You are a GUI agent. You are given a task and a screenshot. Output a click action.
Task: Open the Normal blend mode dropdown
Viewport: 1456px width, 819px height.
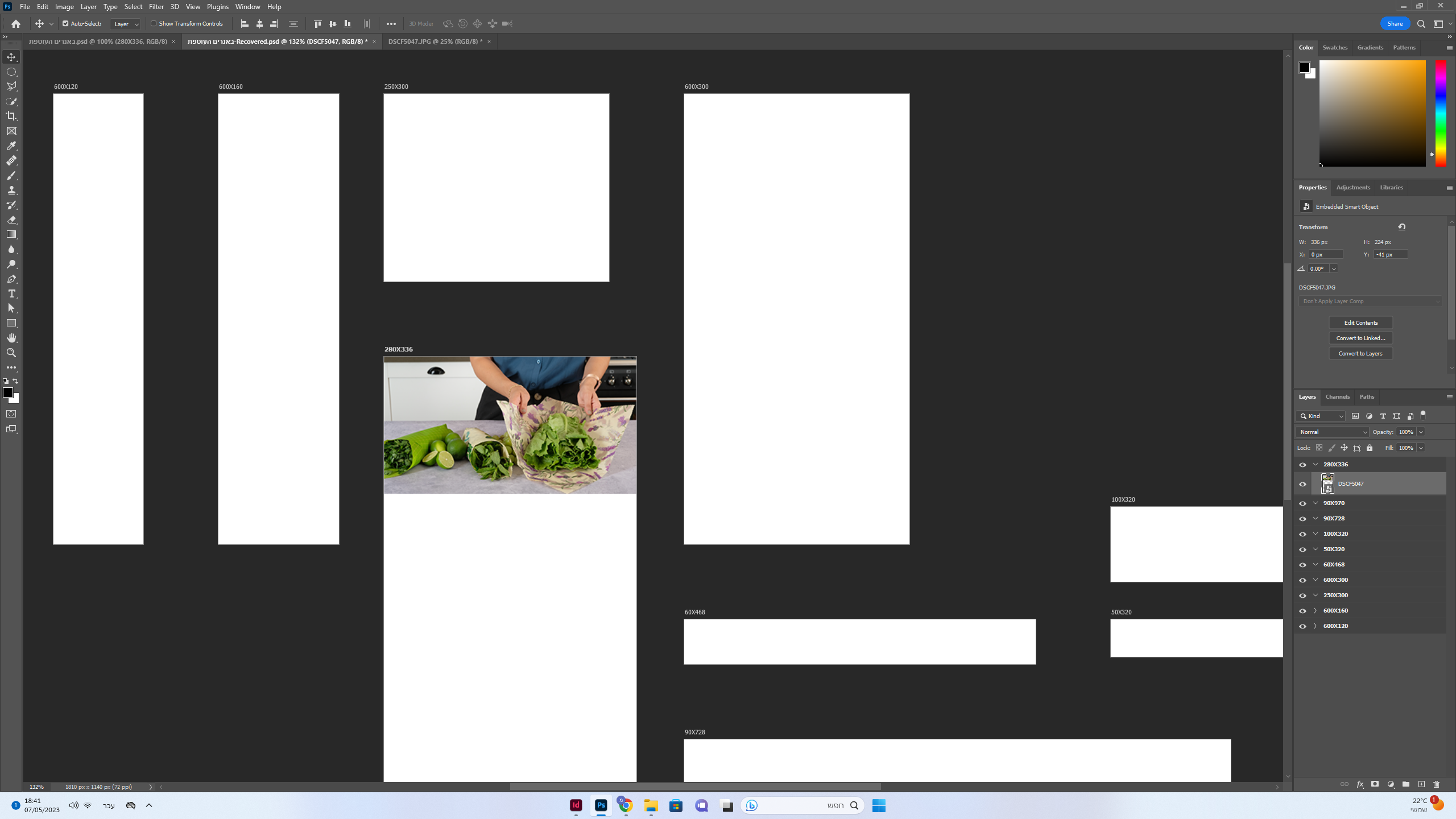click(x=1332, y=432)
